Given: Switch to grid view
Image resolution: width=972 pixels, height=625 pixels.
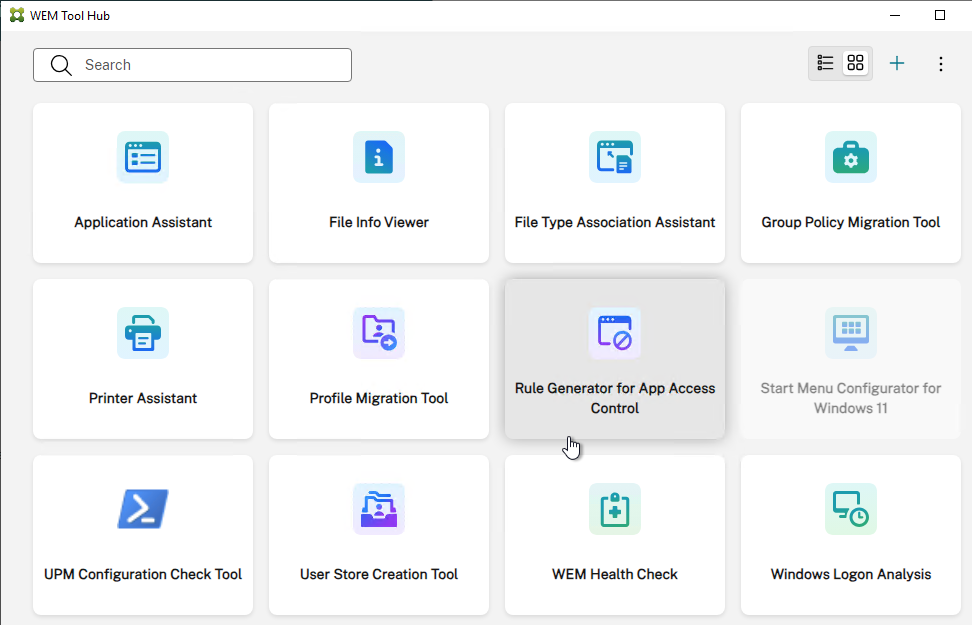Looking at the screenshot, I should pos(855,63).
